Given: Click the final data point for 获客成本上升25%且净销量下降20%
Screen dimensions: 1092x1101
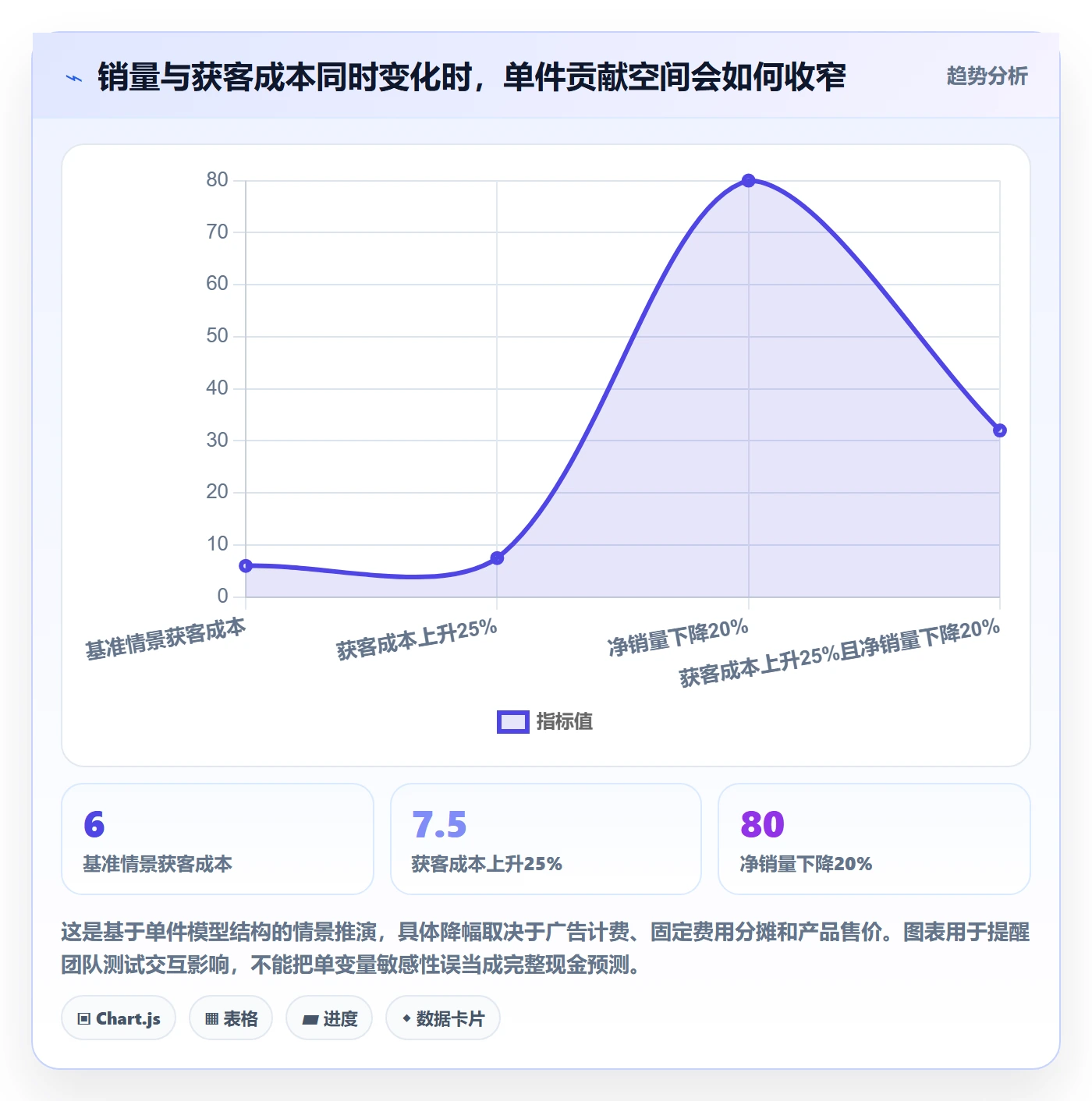Looking at the screenshot, I should 1000,430.
